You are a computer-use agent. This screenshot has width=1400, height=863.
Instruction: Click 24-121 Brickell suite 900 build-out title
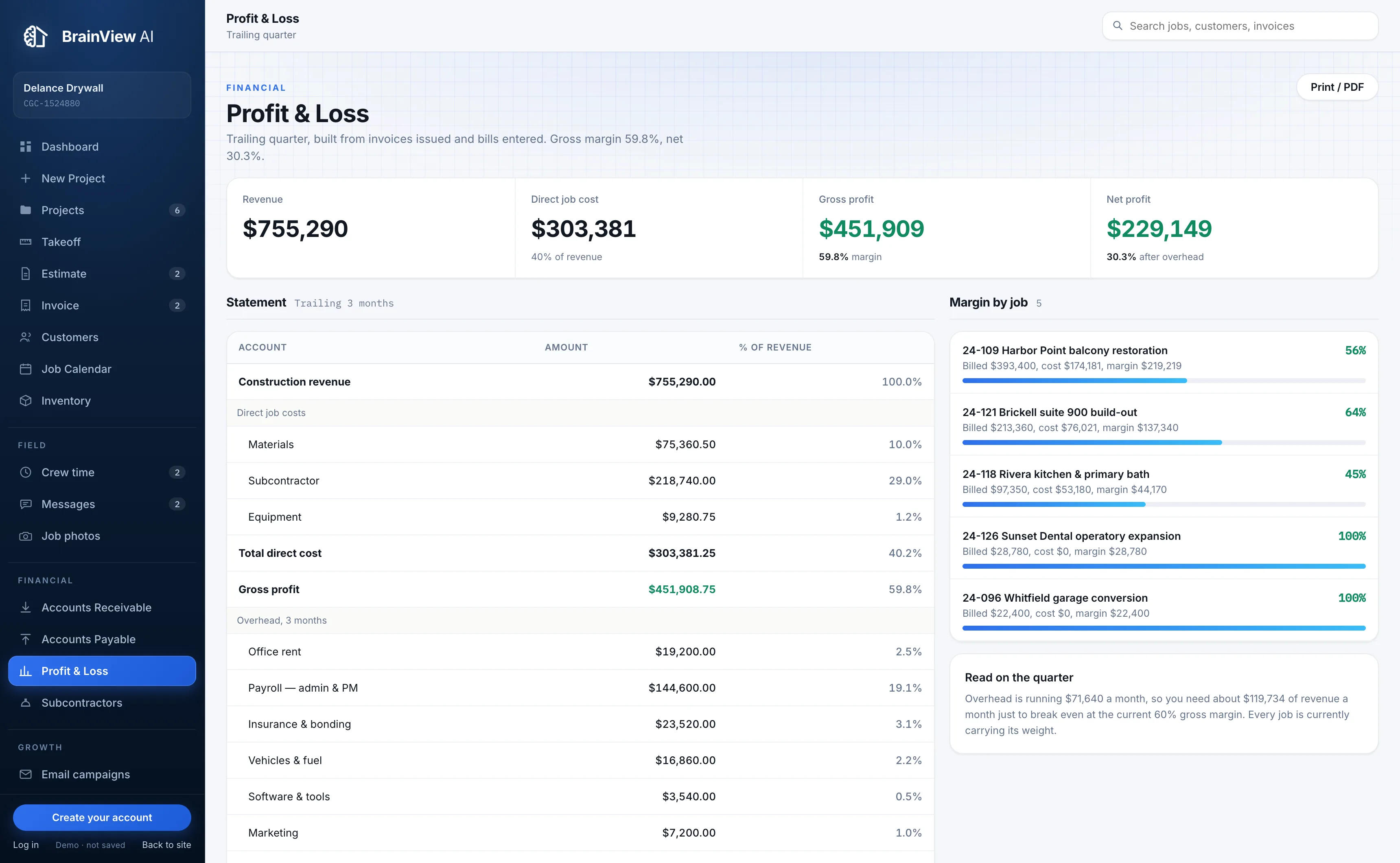click(1049, 412)
